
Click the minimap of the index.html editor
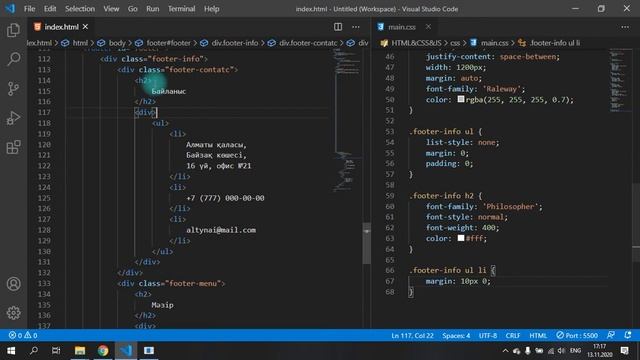pos(347,122)
